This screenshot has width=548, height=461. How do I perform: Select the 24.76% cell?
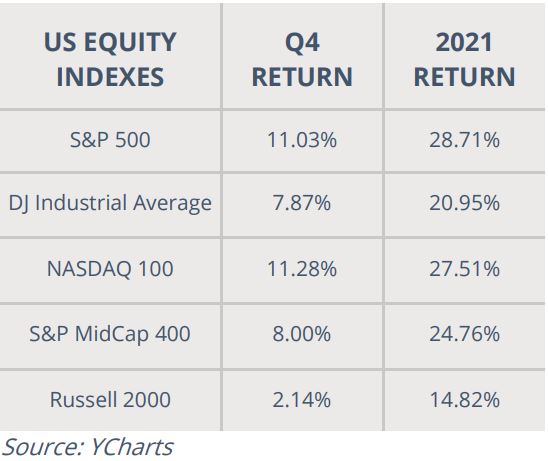[464, 334]
